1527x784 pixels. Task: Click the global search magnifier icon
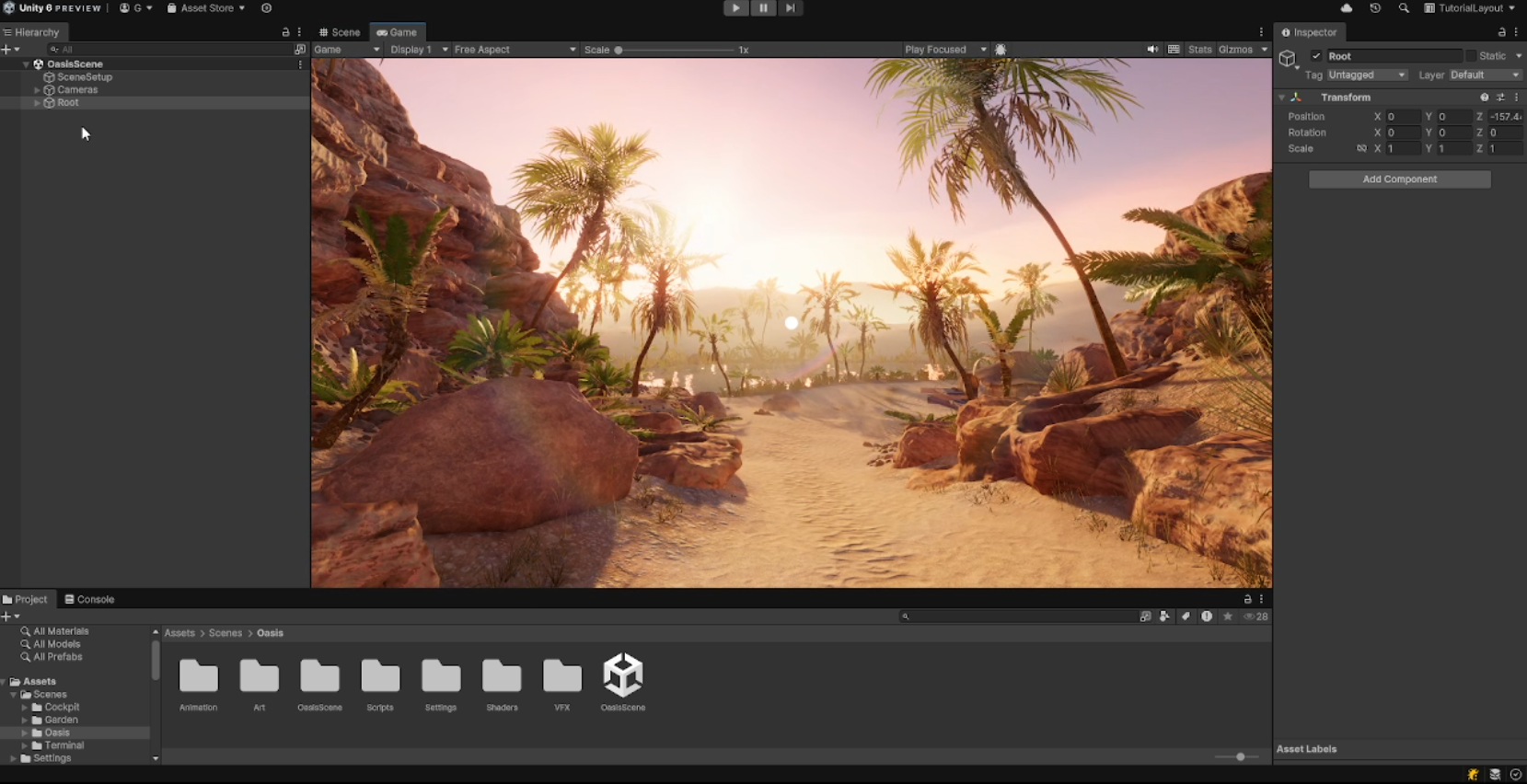pyautogui.click(x=1404, y=8)
